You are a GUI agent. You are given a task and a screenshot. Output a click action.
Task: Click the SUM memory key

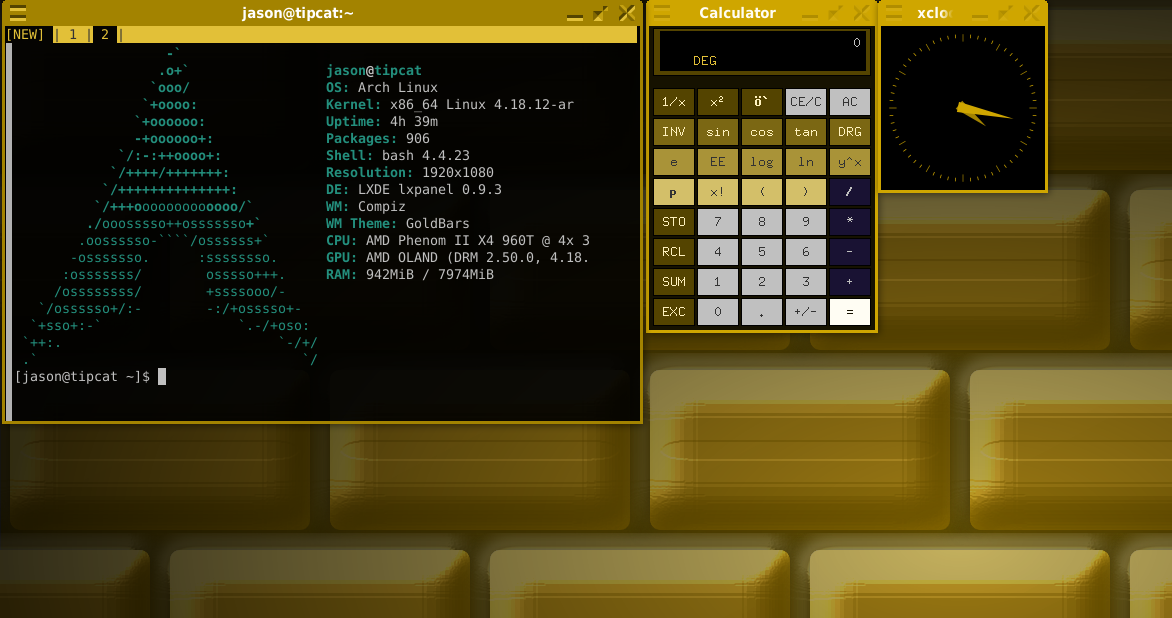[673, 282]
